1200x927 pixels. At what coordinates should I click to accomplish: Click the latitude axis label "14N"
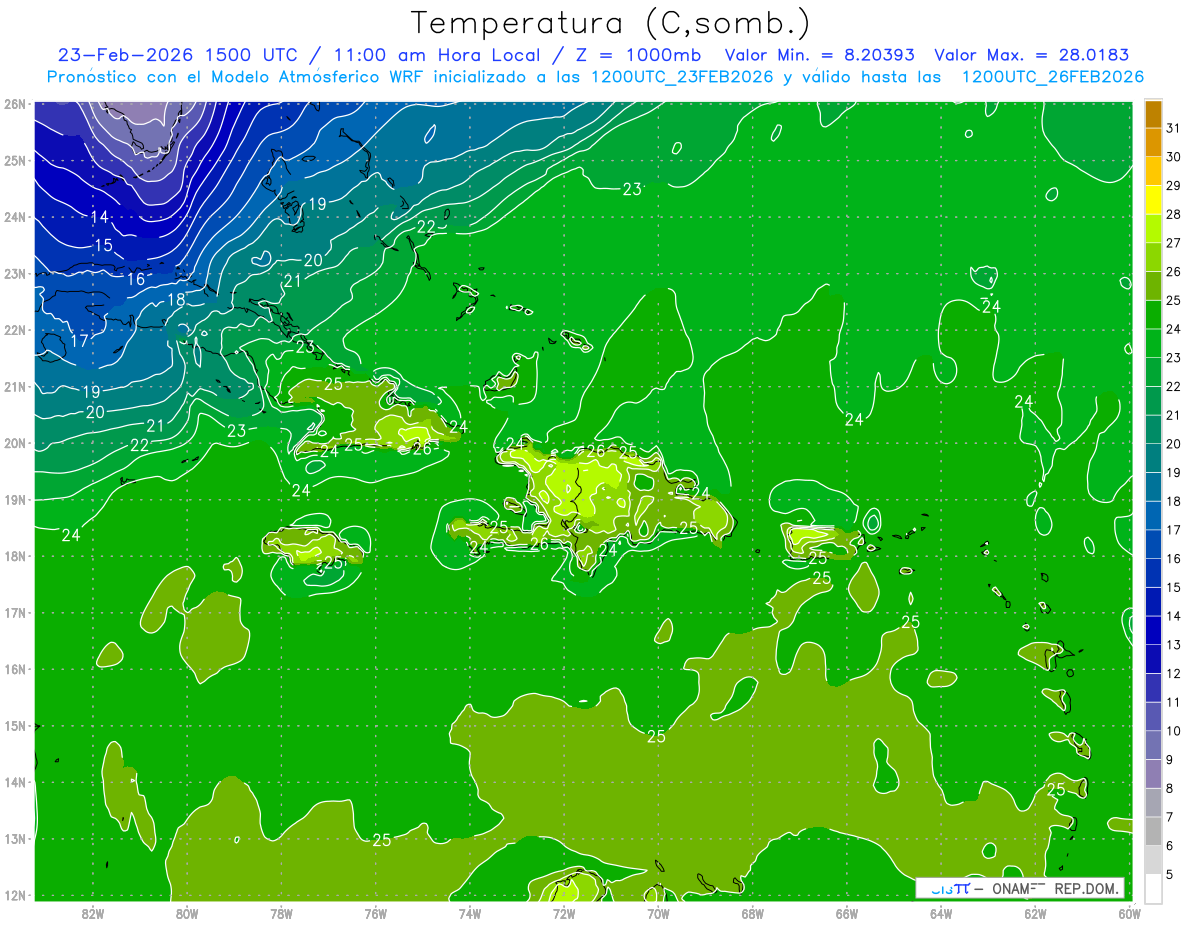coord(15,782)
